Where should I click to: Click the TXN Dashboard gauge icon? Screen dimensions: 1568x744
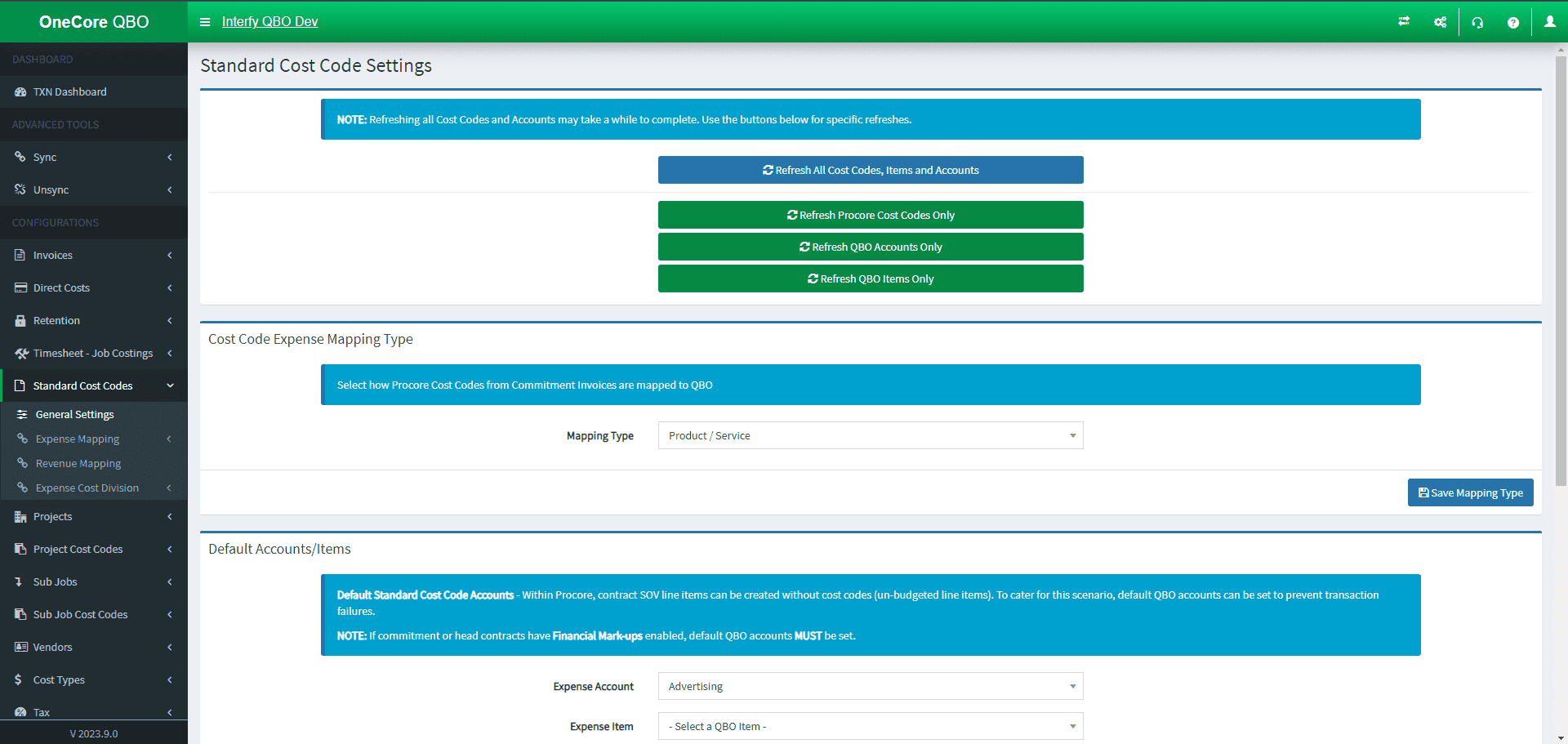pos(20,92)
